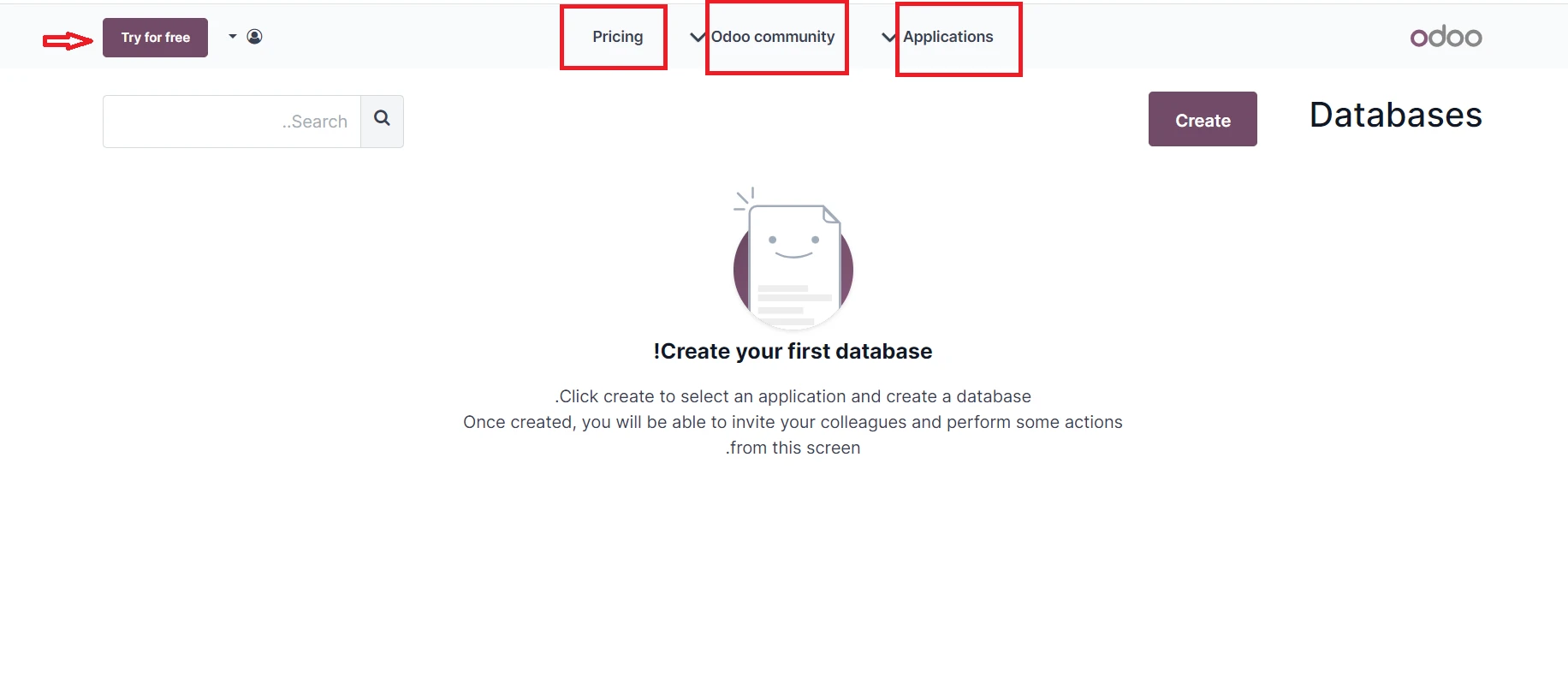Image resolution: width=1568 pixels, height=695 pixels.
Task: Click the highlighted Pricing box
Action: tap(615, 36)
